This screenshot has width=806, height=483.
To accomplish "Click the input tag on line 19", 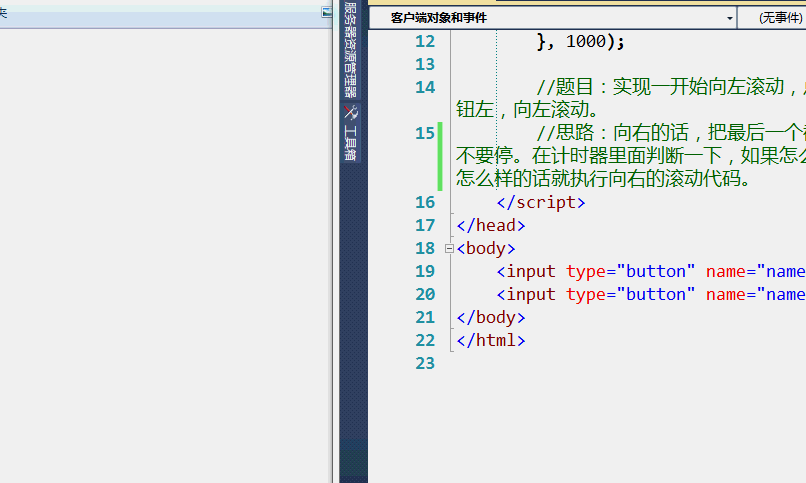I will click(651, 271).
